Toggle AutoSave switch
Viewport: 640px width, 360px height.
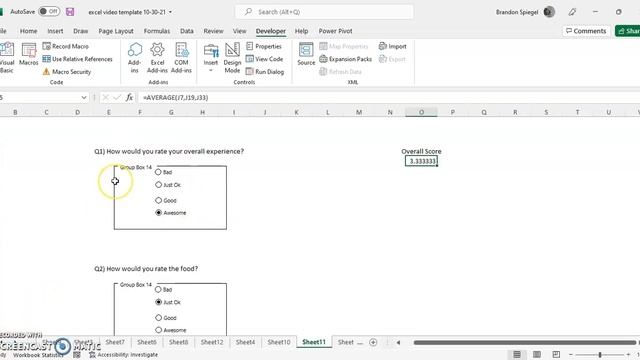click(49, 11)
